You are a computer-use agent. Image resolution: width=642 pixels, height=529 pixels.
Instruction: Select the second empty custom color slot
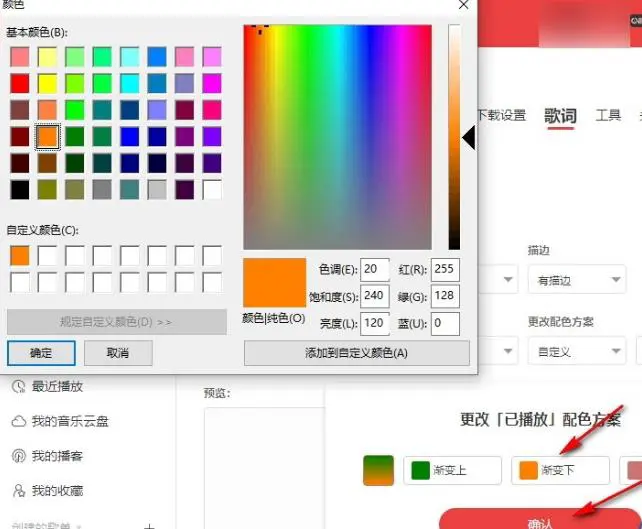[x=47, y=255]
